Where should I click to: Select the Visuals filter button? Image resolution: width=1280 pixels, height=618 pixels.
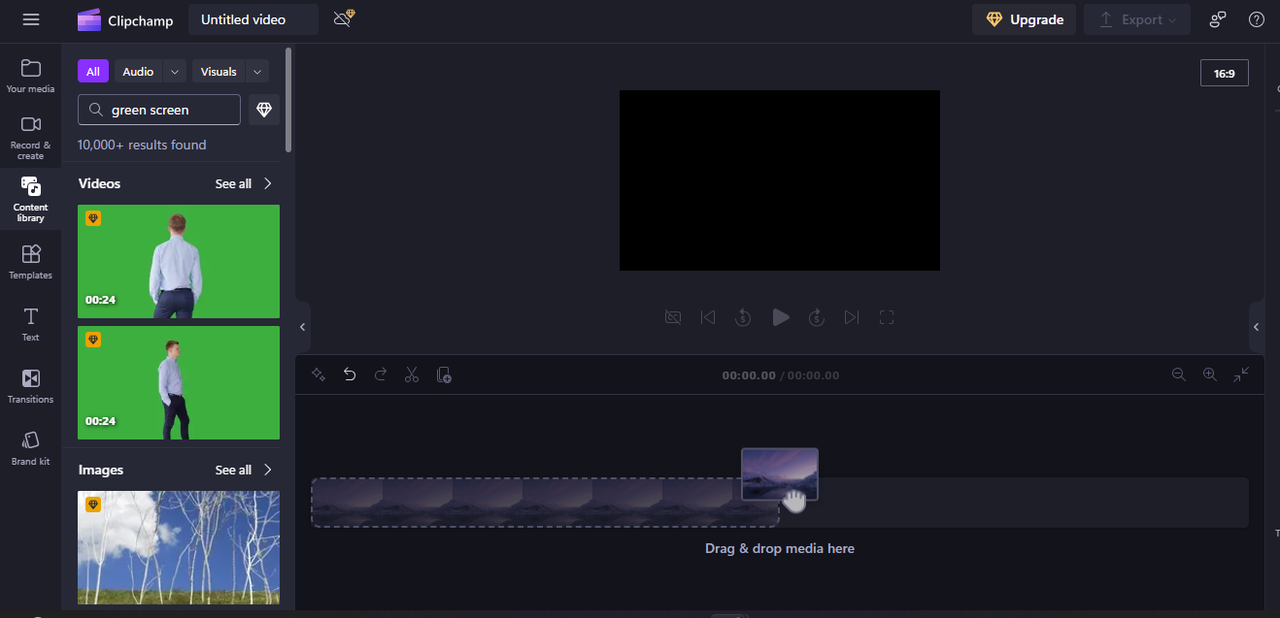(x=219, y=72)
